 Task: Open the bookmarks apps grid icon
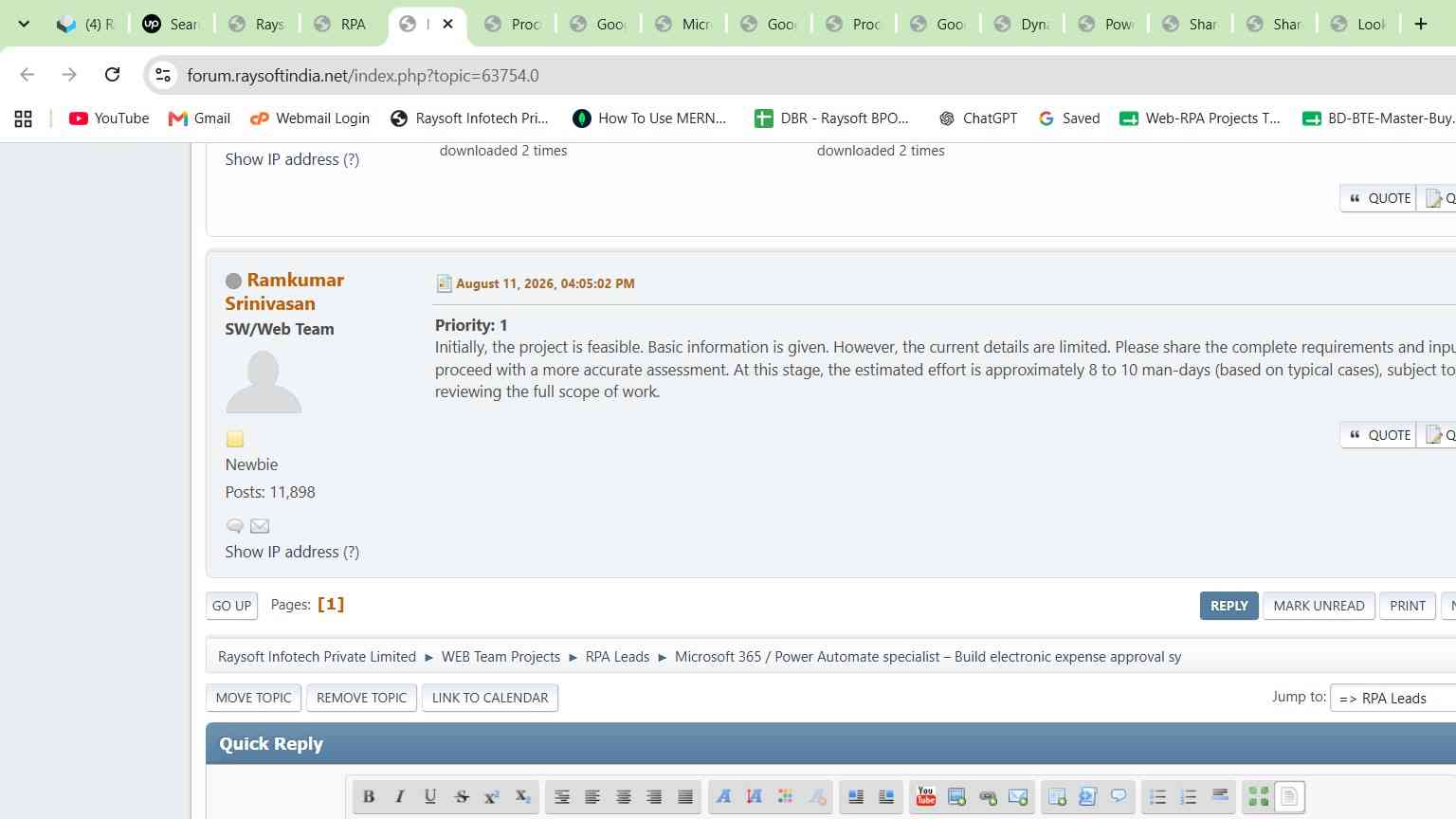pyautogui.click(x=24, y=118)
